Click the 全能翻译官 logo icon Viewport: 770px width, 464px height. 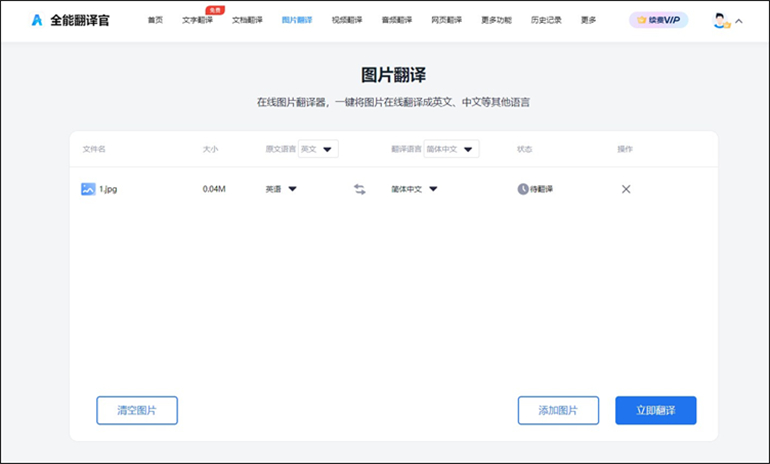tap(37, 20)
